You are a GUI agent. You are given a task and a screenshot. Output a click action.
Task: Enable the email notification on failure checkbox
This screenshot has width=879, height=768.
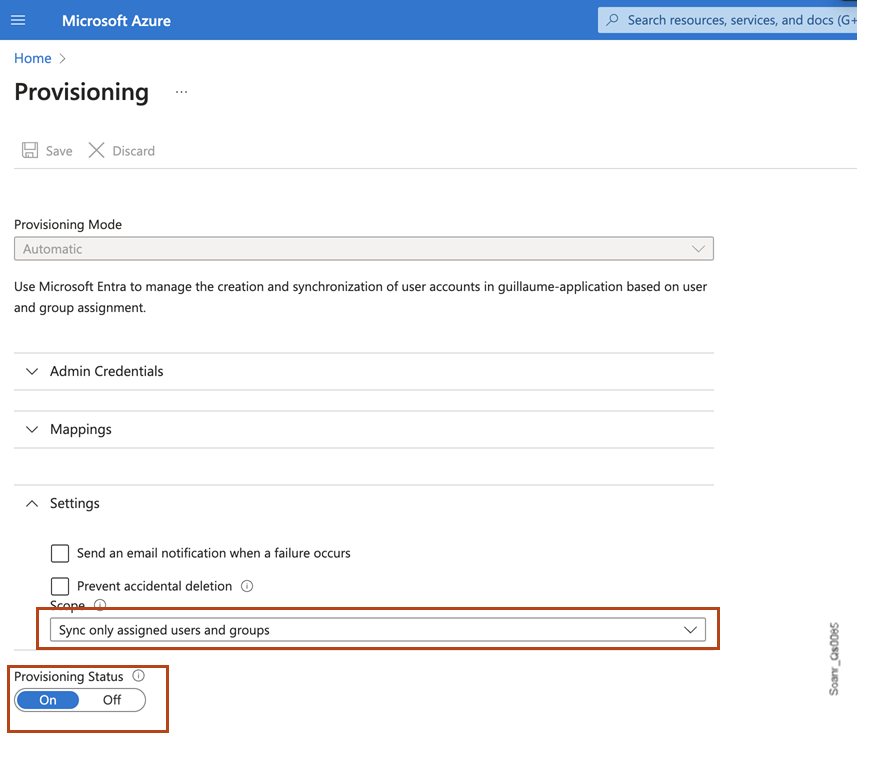coord(60,553)
